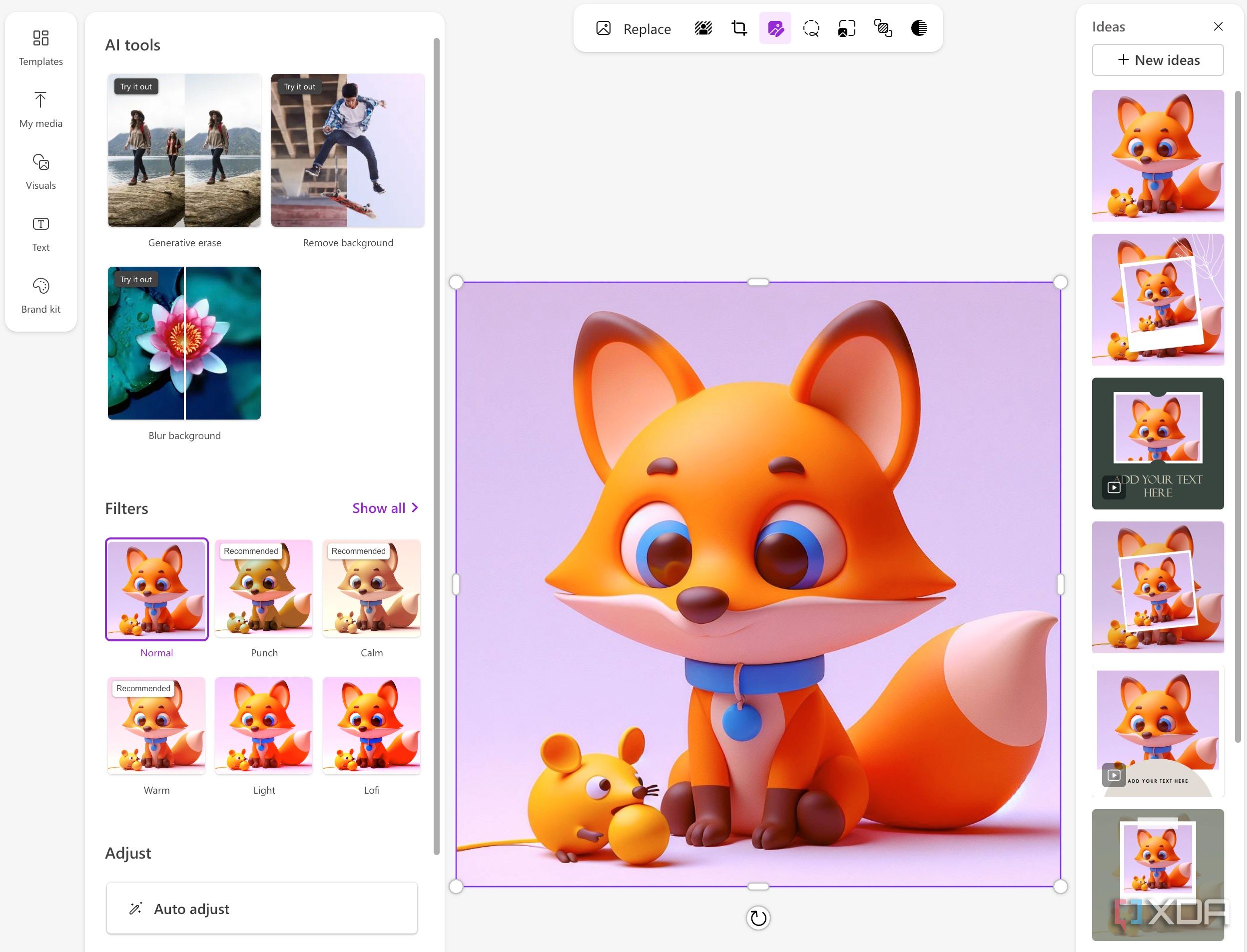Apply the Warm filter
Screen dimensions: 1247x952
[x=156, y=726]
